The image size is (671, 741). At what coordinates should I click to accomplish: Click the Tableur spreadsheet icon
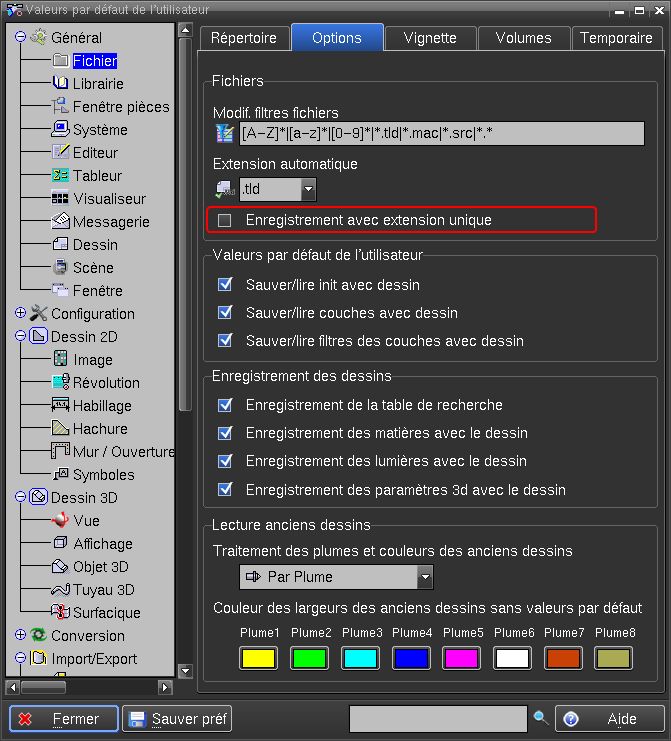pyautogui.click(x=60, y=176)
